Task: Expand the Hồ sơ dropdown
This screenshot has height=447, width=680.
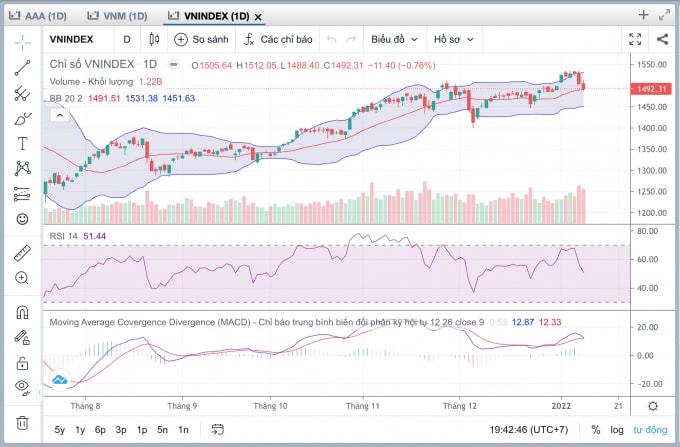Action: click(x=453, y=39)
